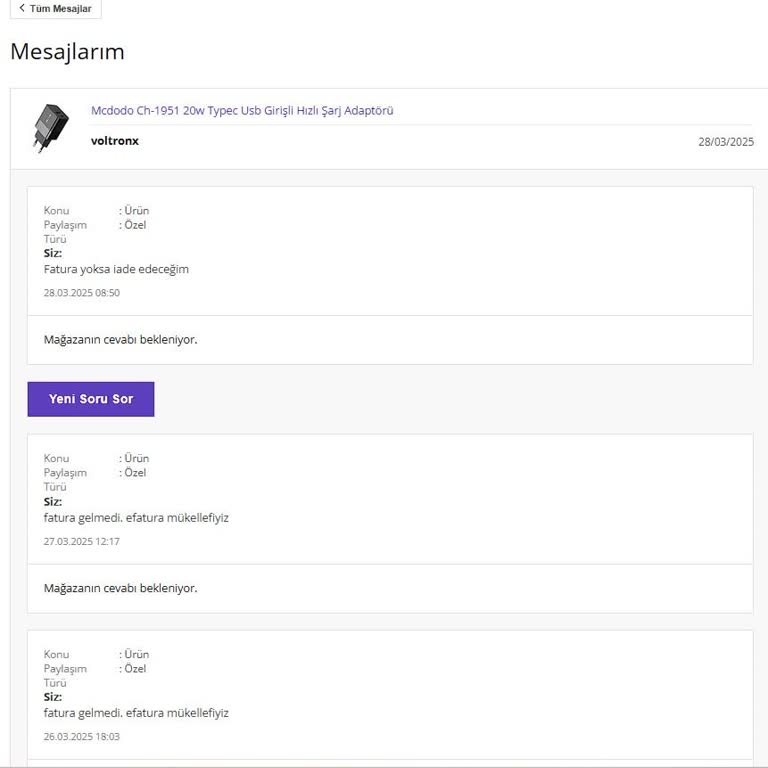The width and height of the screenshot is (768, 768).
Task: Go back via the Tüm Mesajlar button
Action: (x=59, y=9)
